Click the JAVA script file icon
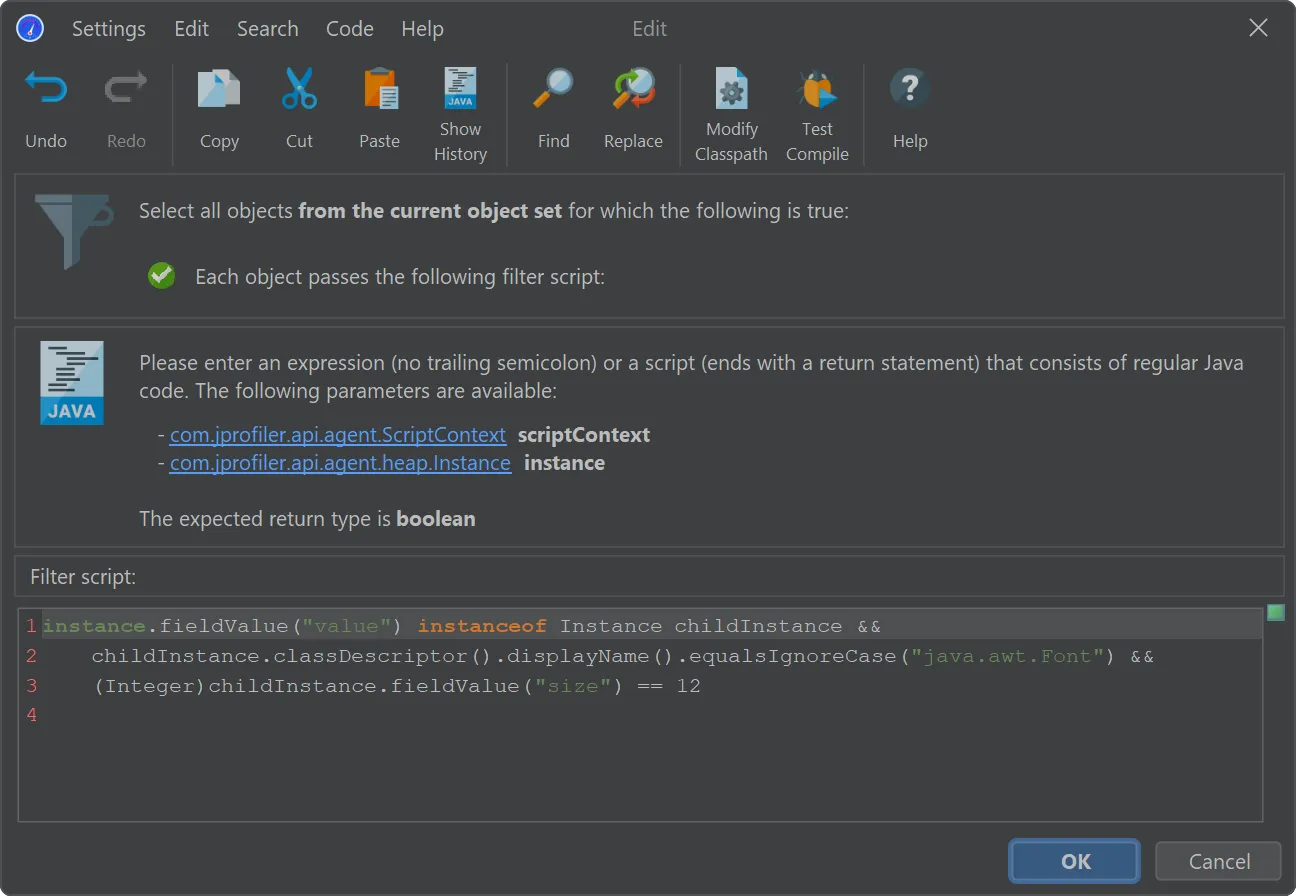The height and width of the screenshot is (896, 1296). (x=72, y=383)
